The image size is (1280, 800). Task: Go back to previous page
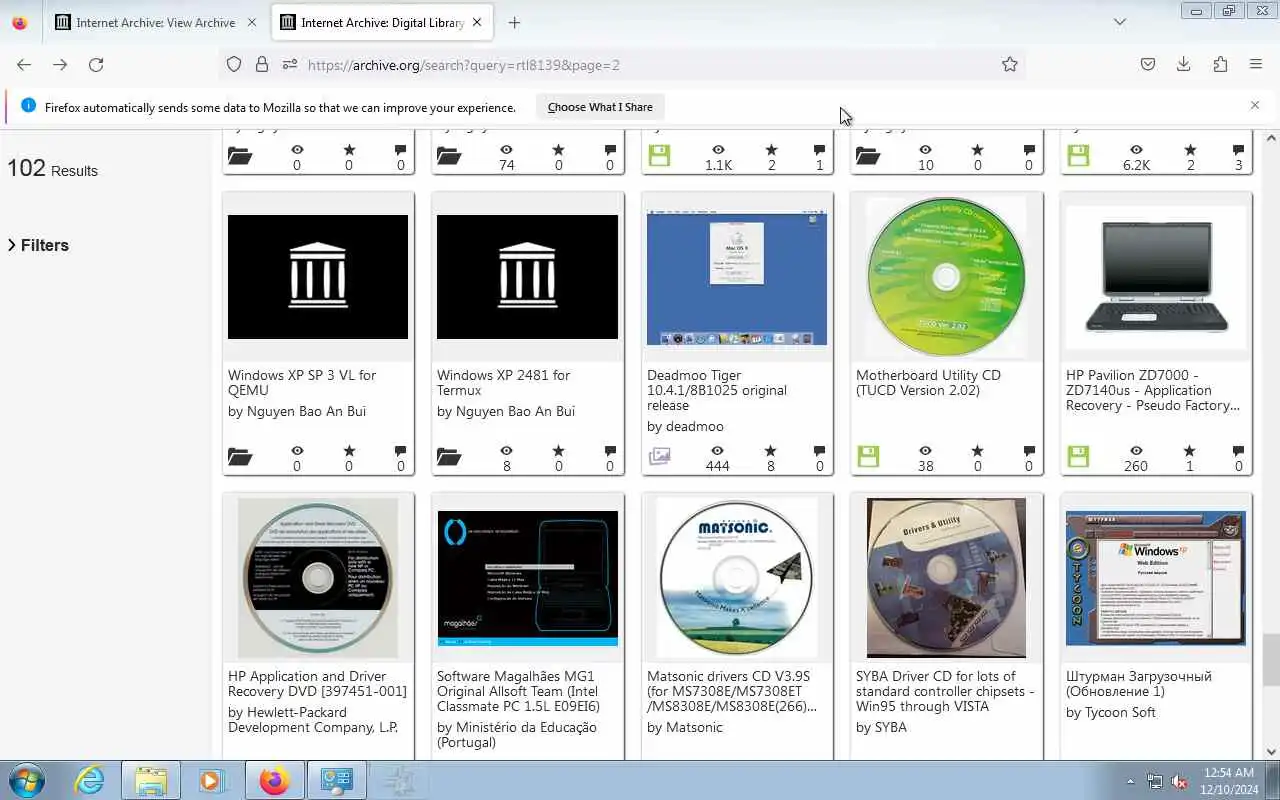24,64
